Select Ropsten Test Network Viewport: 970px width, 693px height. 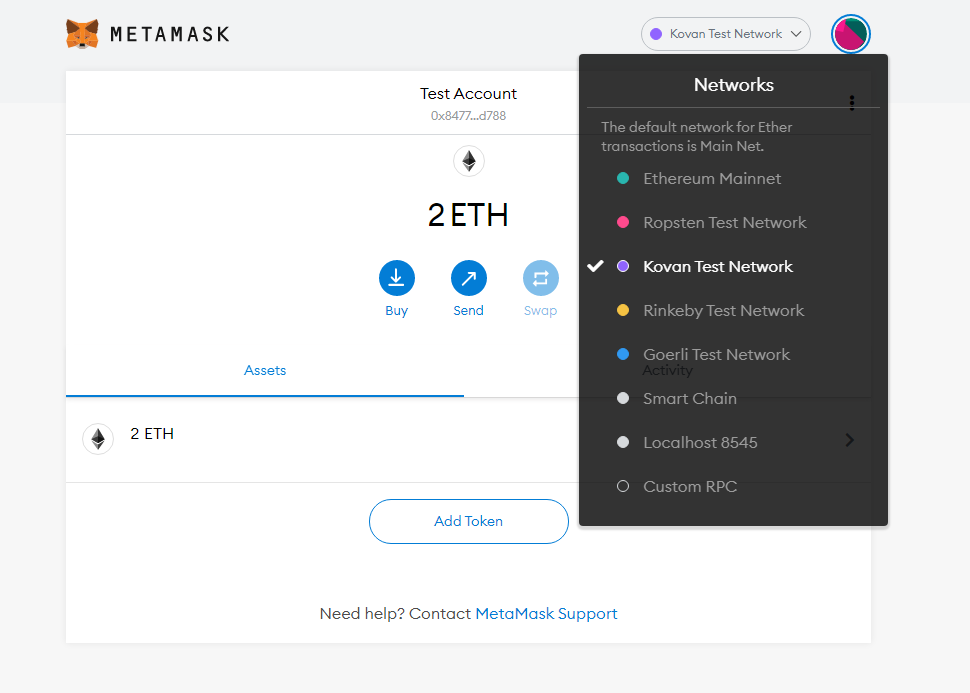point(724,223)
